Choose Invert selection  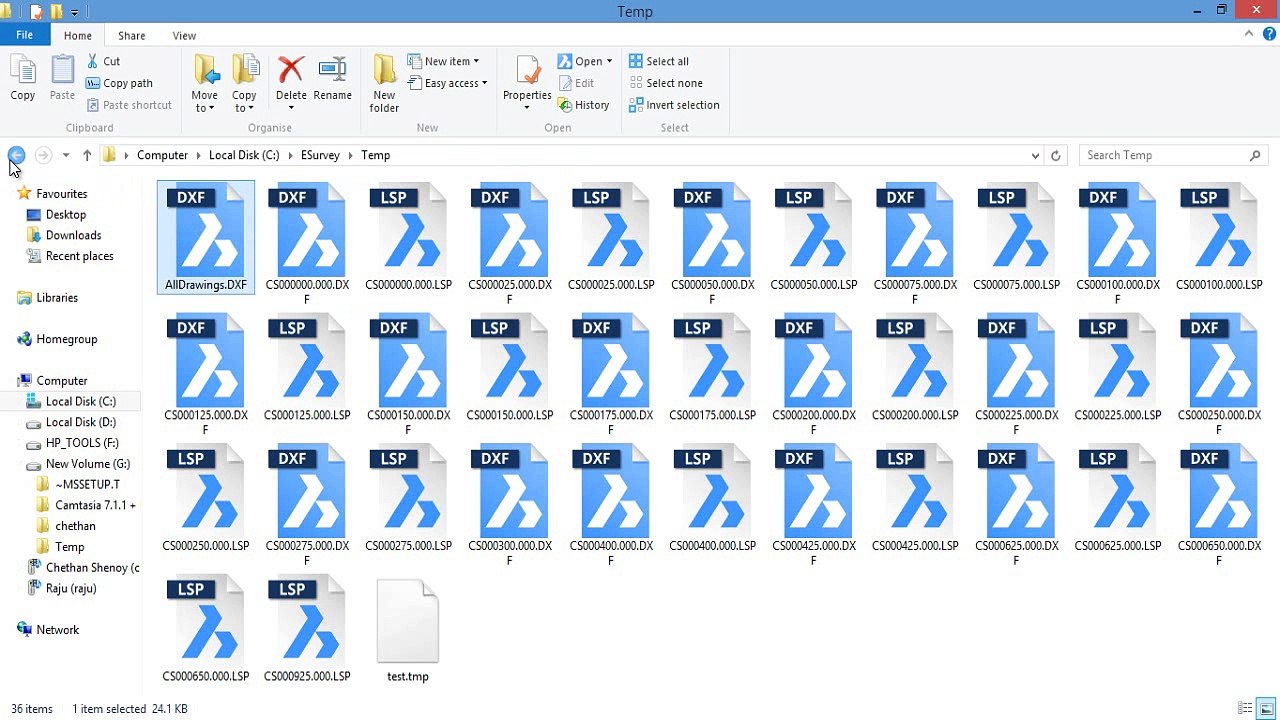[x=674, y=105]
